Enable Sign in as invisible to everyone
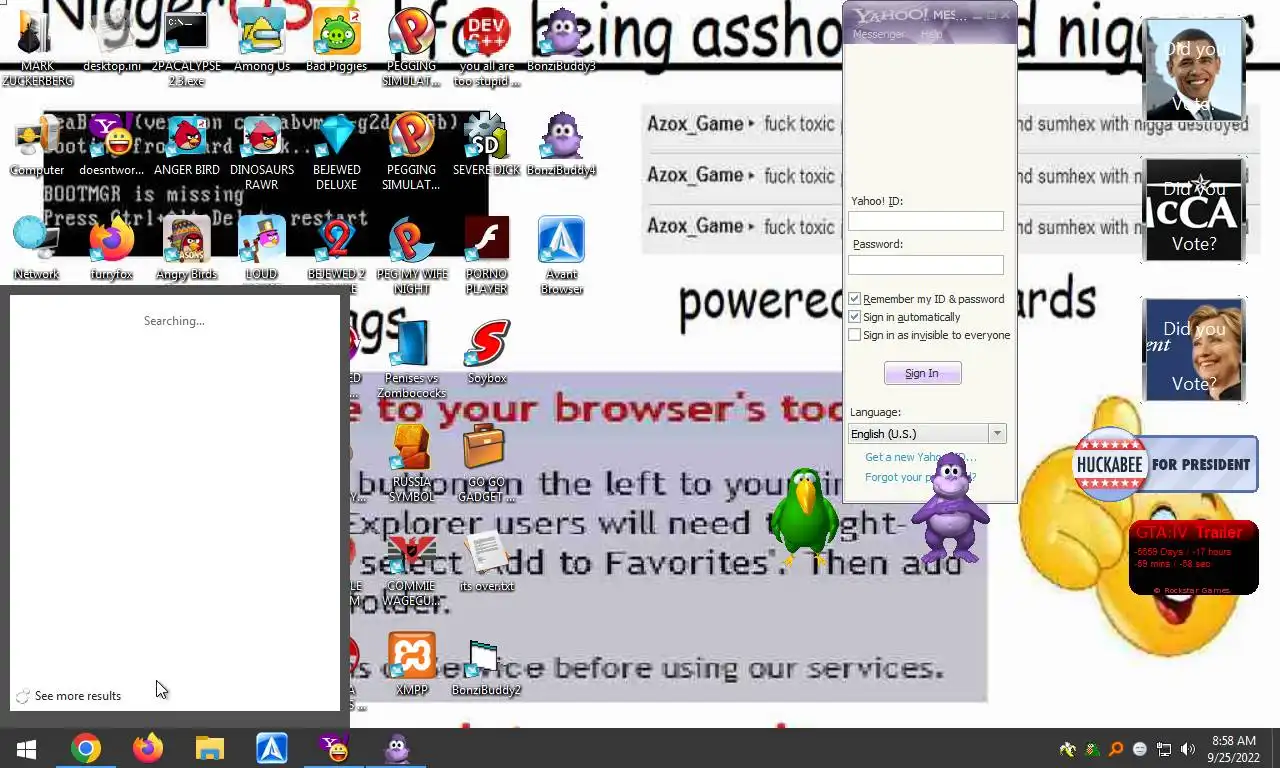 click(x=855, y=335)
